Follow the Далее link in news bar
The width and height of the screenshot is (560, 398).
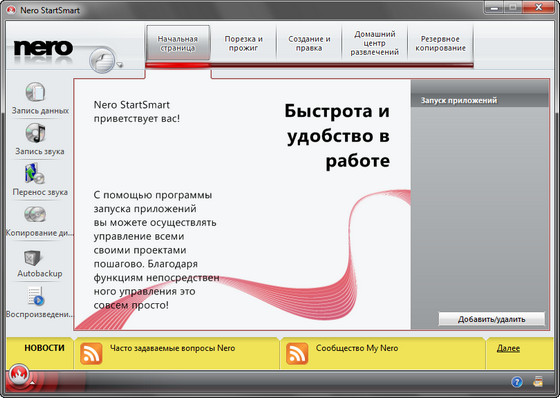(508, 348)
